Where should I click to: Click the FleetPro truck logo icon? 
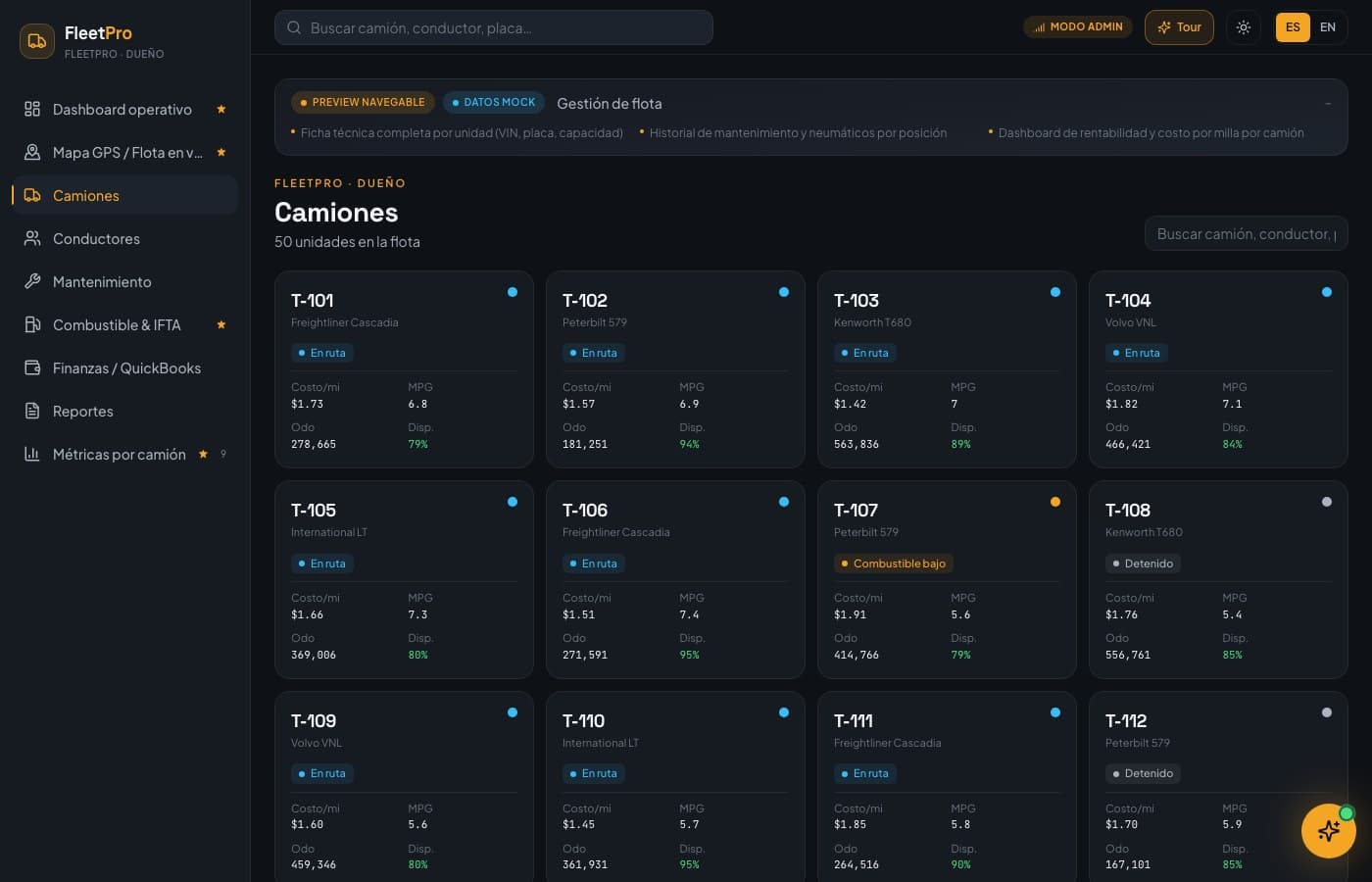click(x=37, y=41)
